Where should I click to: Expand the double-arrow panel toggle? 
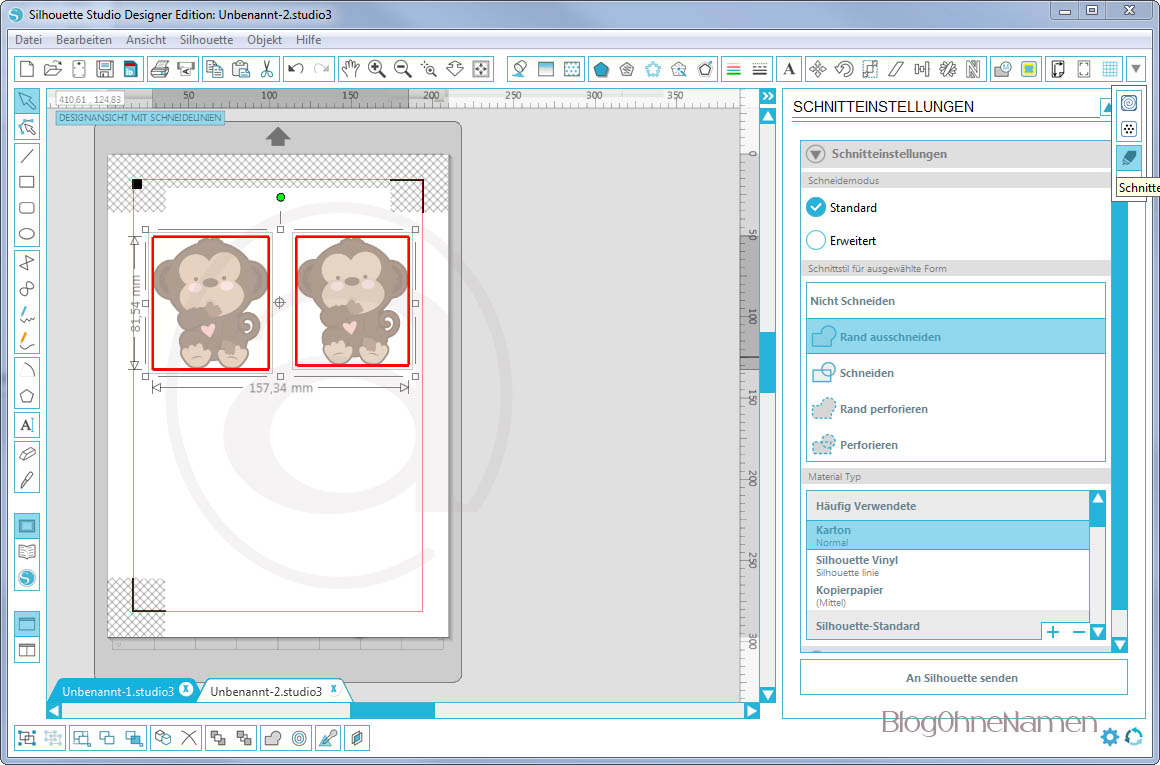[768, 96]
